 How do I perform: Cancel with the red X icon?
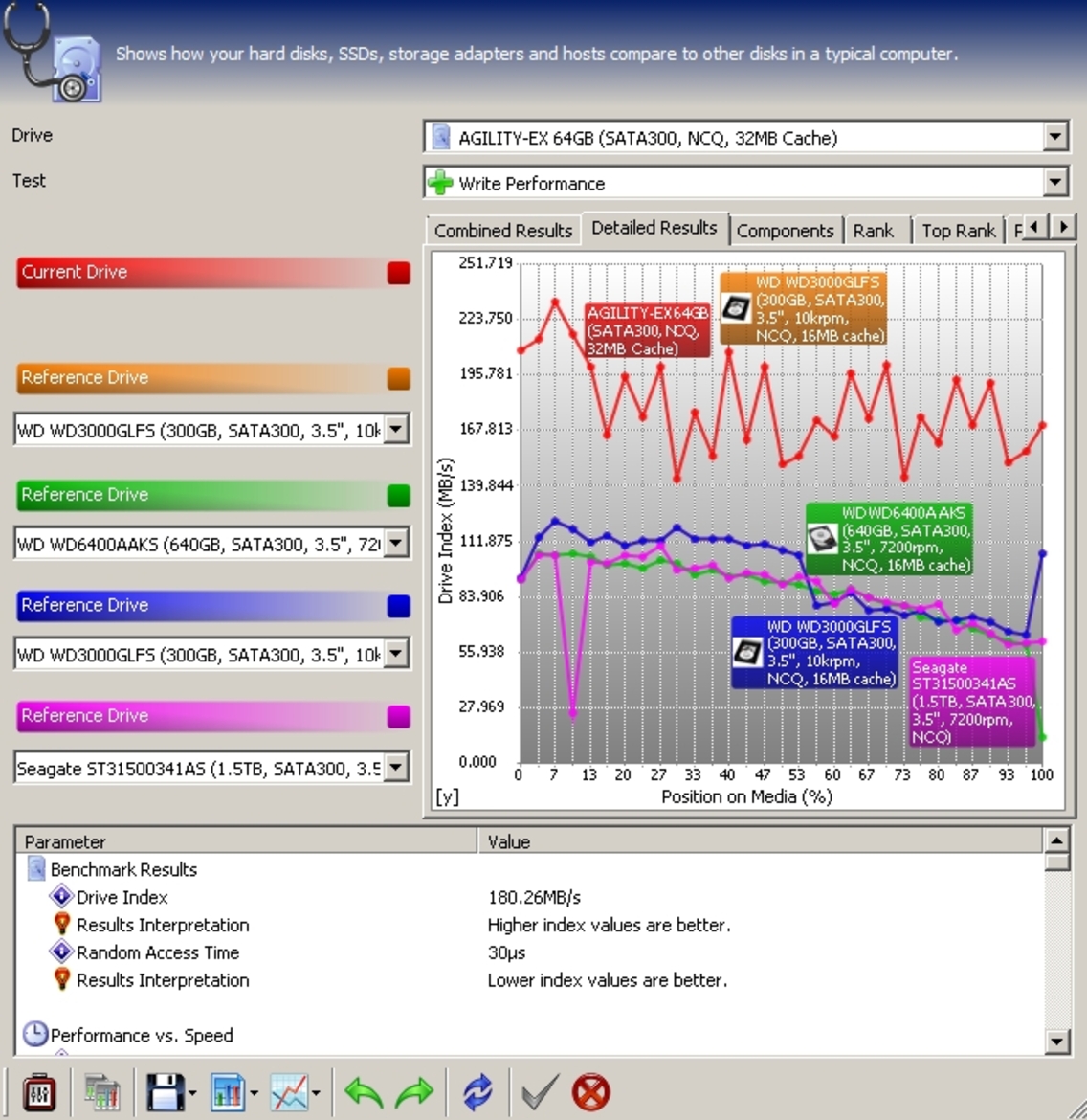click(591, 1092)
